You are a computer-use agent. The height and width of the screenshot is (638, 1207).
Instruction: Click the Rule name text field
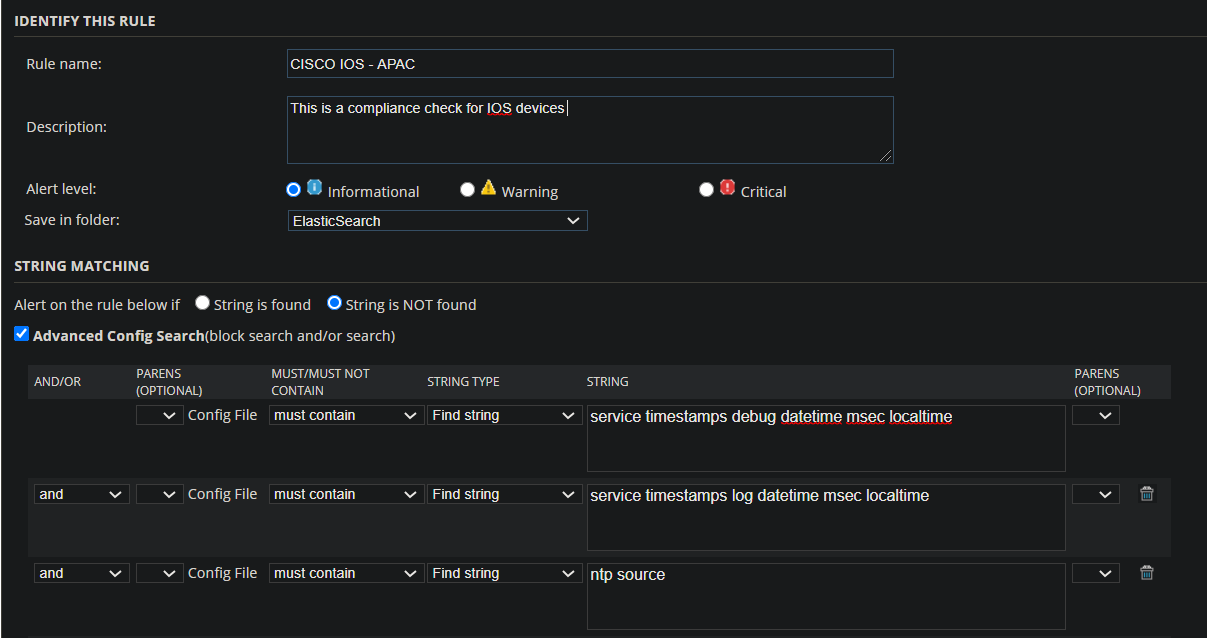tap(590, 64)
